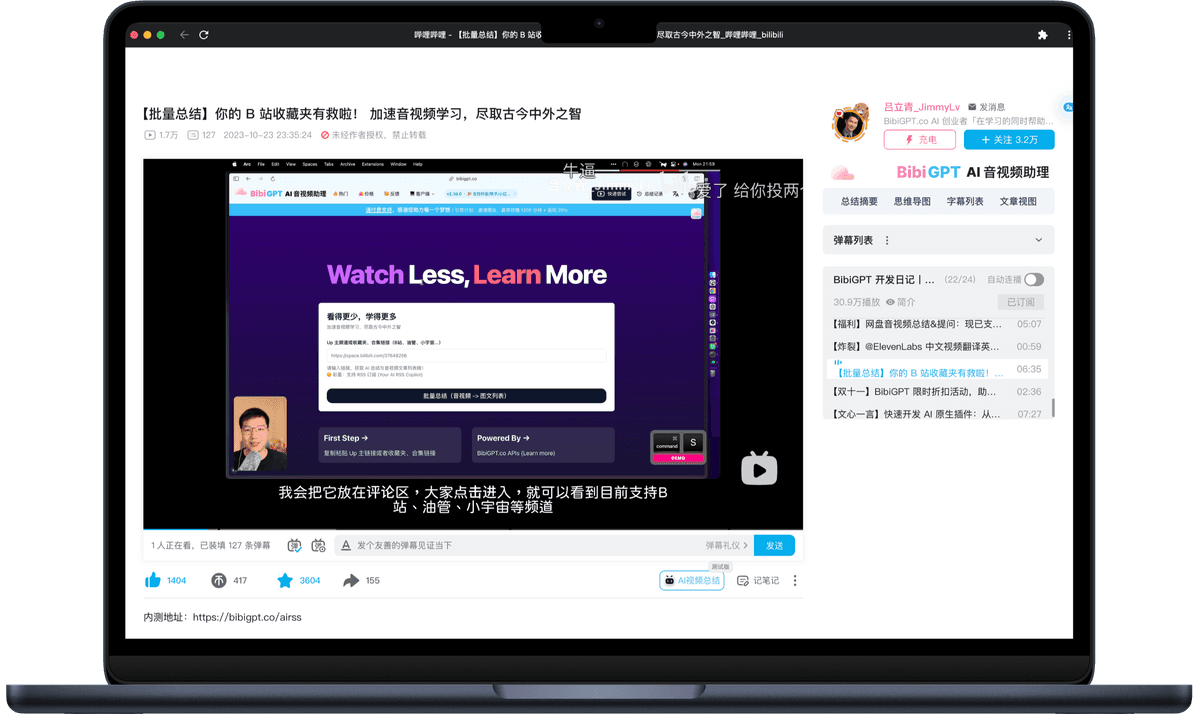1200x714 pixels.
Task: Open uploader name 吕立青_JimmyLv
Action: coord(922,107)
